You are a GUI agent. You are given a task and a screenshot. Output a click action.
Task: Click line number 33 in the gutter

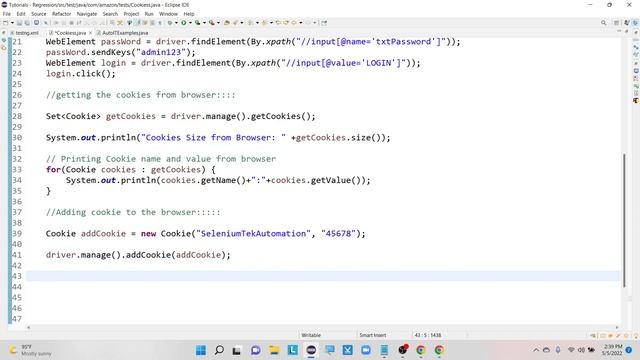(17, 169)
